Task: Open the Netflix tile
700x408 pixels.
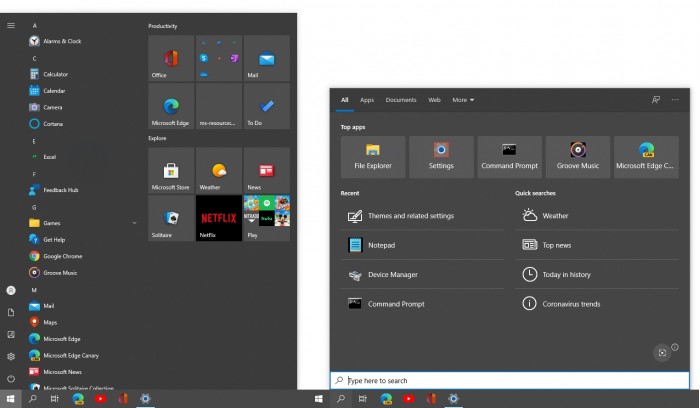Action: tap(219, 218)
